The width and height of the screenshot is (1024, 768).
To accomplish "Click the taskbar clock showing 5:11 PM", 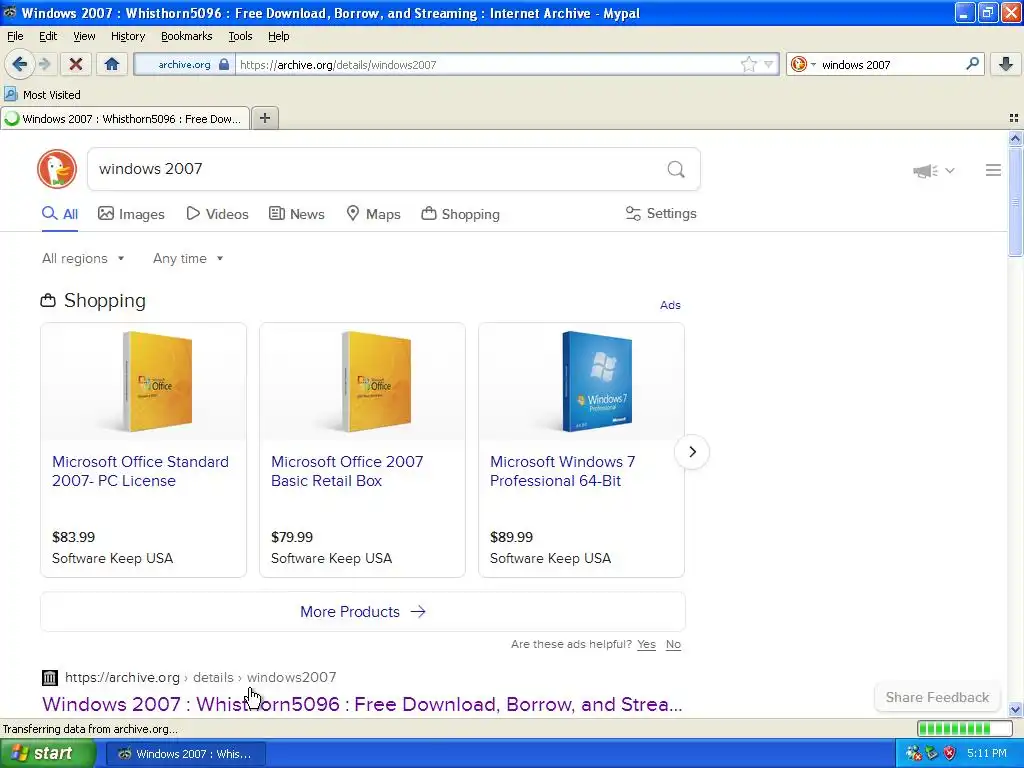I will click(987, 754).
